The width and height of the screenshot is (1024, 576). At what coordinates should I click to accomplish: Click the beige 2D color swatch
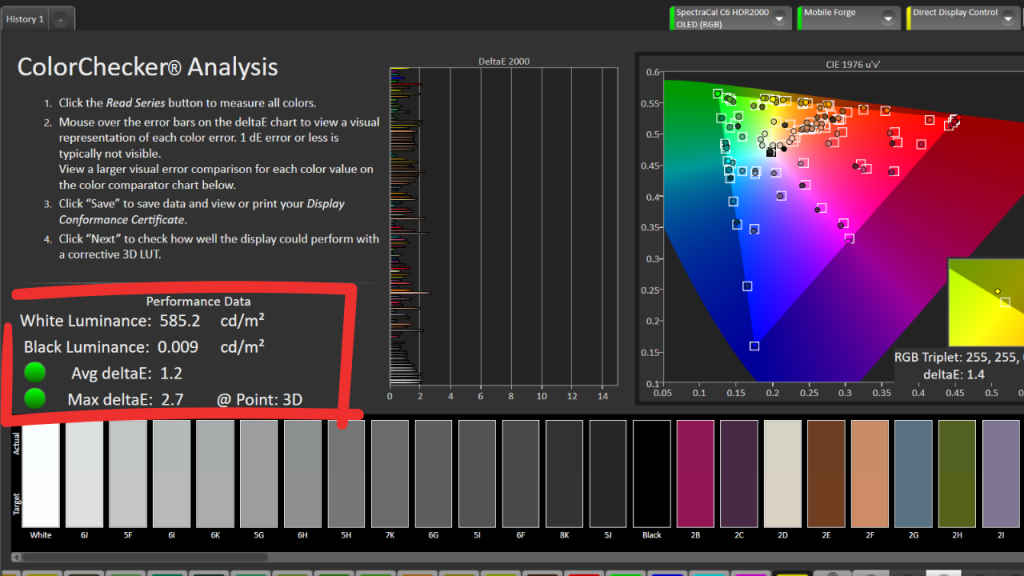pyautogui.click(x=782, y=473)
